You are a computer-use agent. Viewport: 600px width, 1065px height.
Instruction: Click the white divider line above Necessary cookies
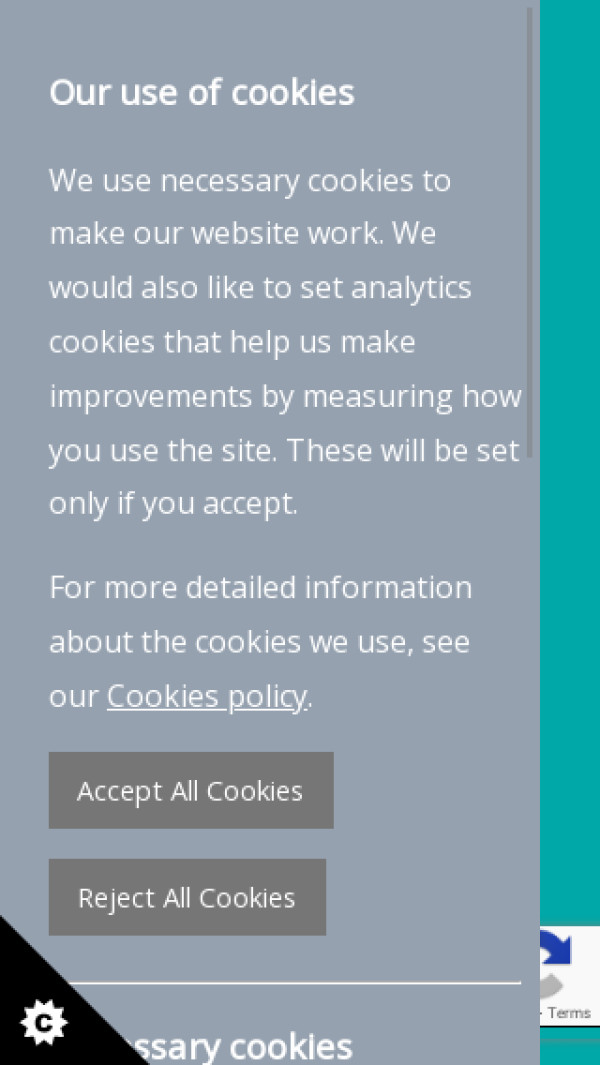tap(300, 983)
